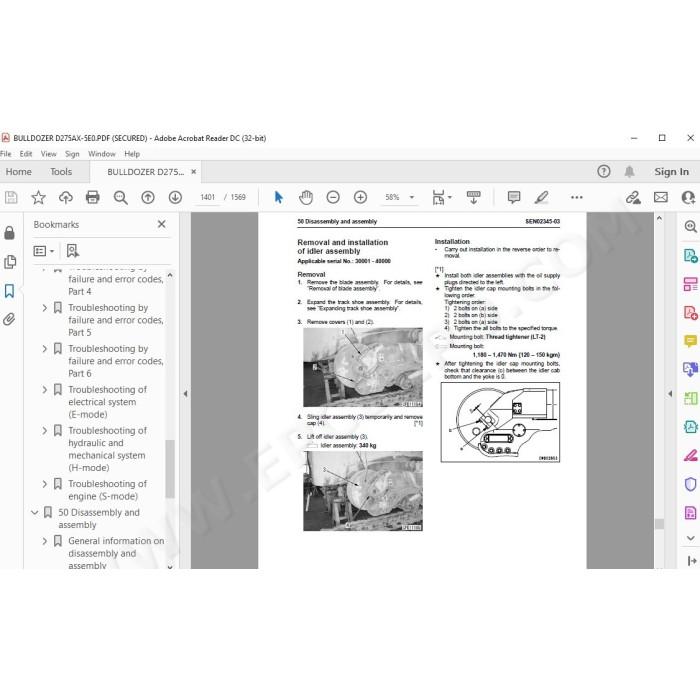Select the Hand pan tool
Image resolution: width=700 pixels, height=700 pixels.
[306, 197]
